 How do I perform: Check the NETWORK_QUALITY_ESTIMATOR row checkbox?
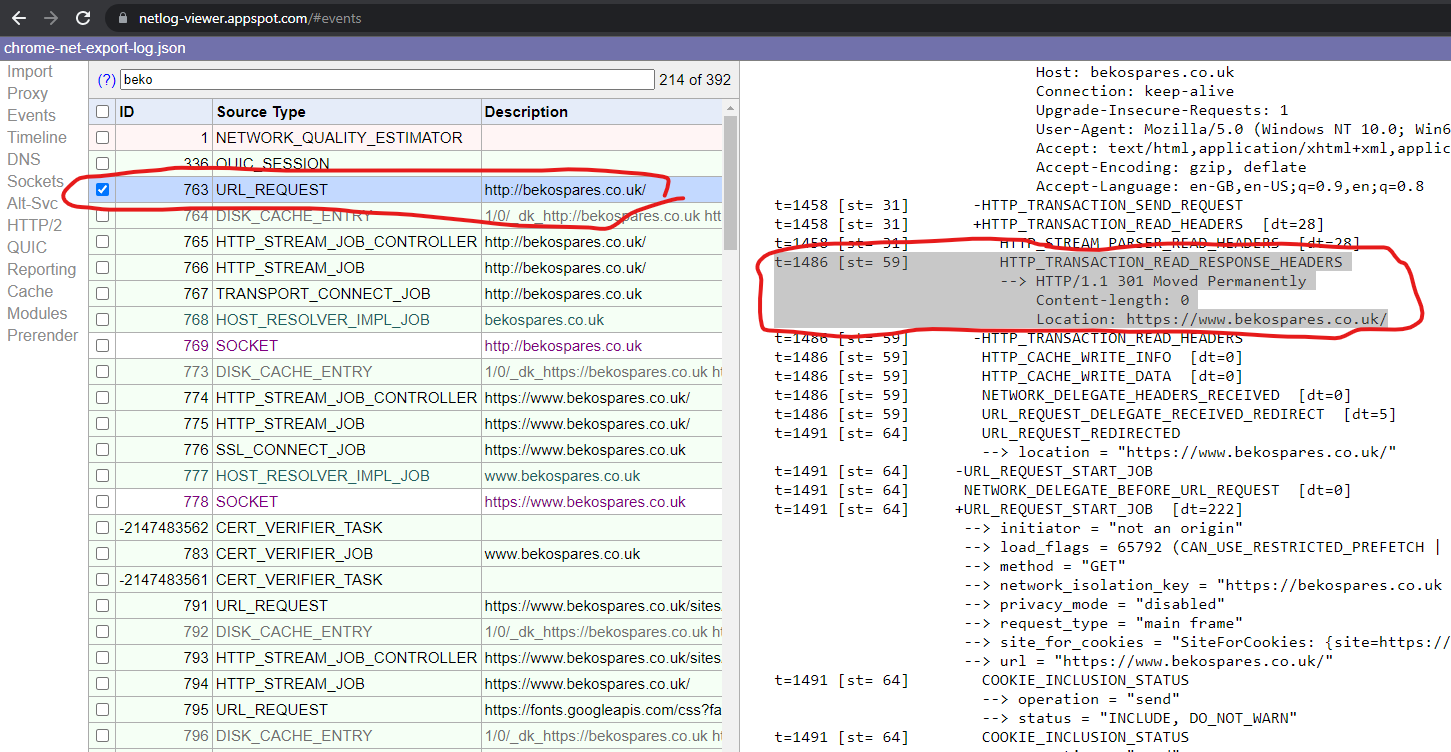coord(102,138)
